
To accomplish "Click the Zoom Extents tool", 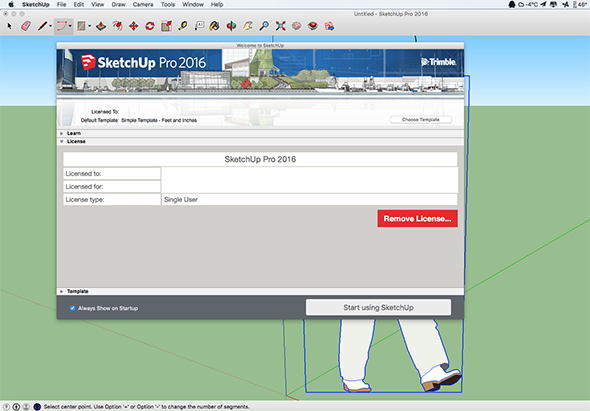I will tap(280, 26).
